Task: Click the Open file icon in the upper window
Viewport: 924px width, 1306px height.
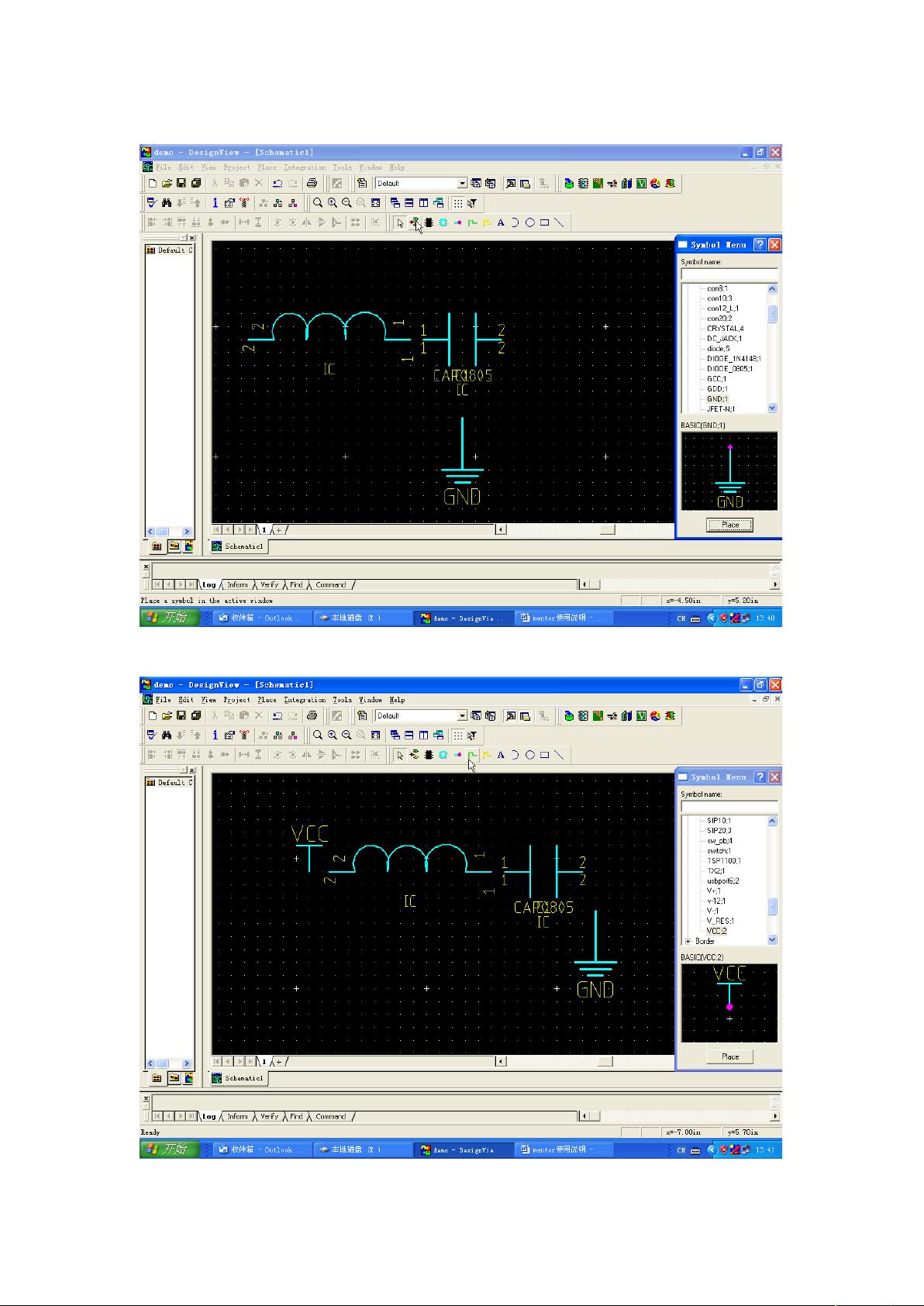Action: pos(167,184)
